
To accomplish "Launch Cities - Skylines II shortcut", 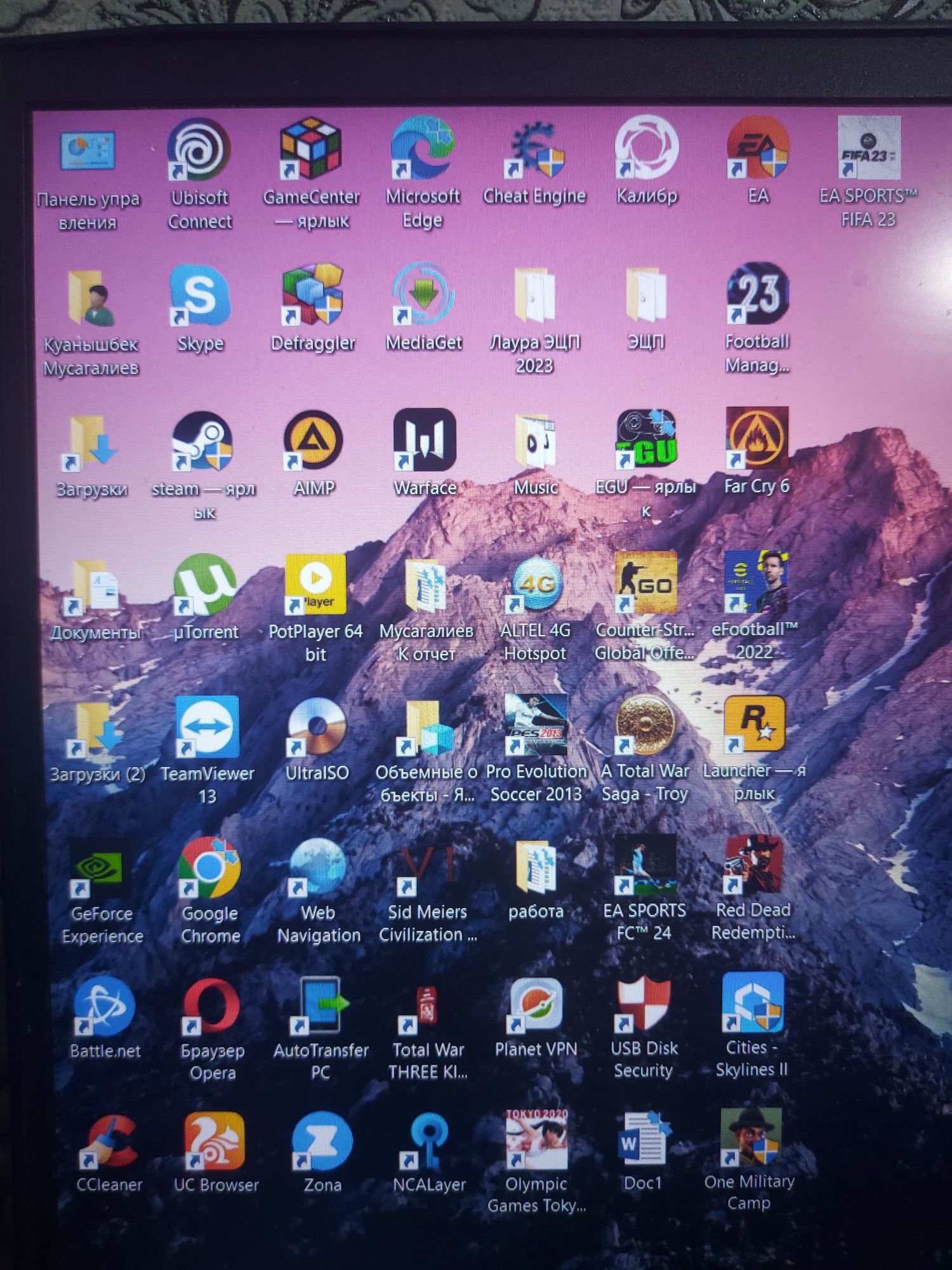I will point(752,1002).
